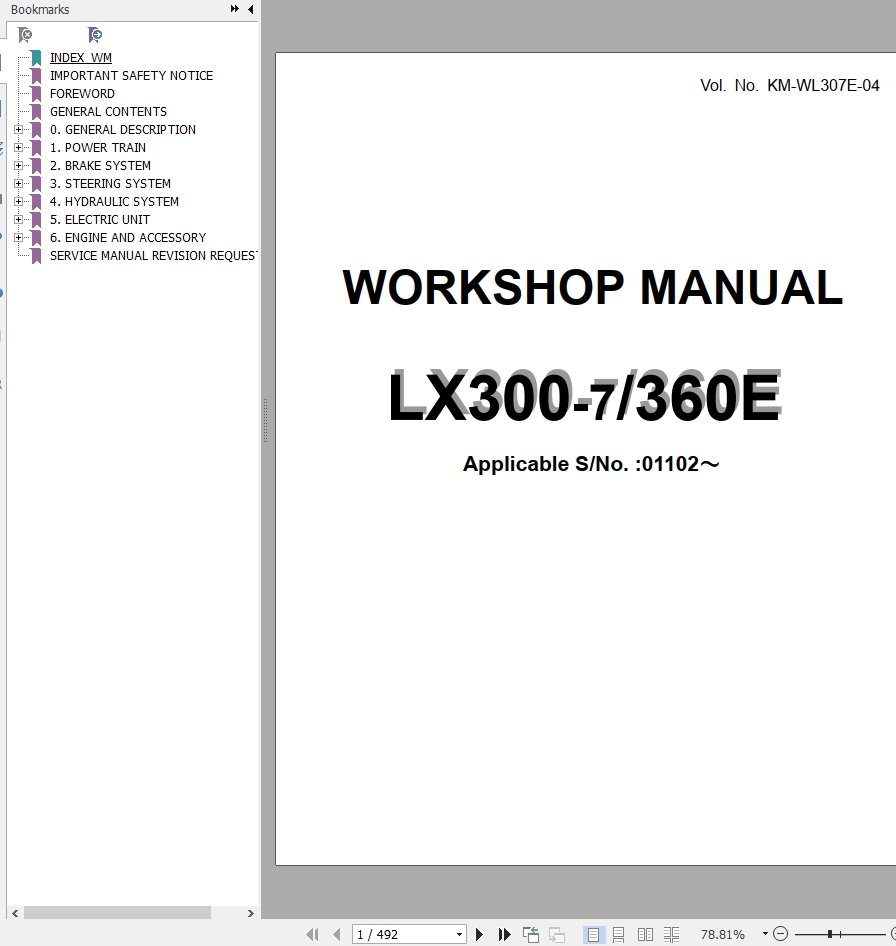Expand the 0. GENERAL DESCRIPTION node
Screen dimensions: 896x946
pos(19,130)
